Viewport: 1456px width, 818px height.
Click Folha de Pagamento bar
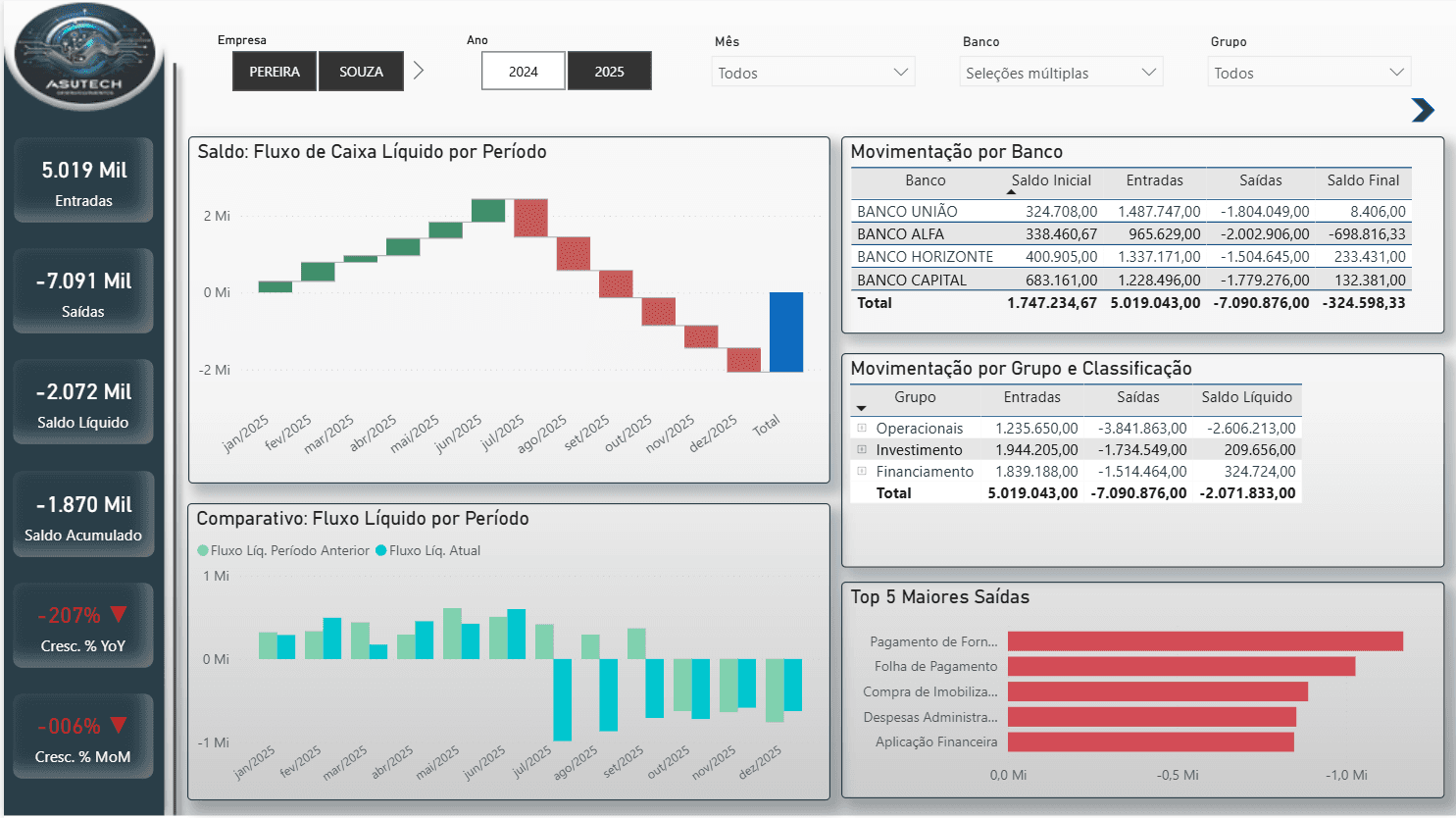click(1181, 667)
